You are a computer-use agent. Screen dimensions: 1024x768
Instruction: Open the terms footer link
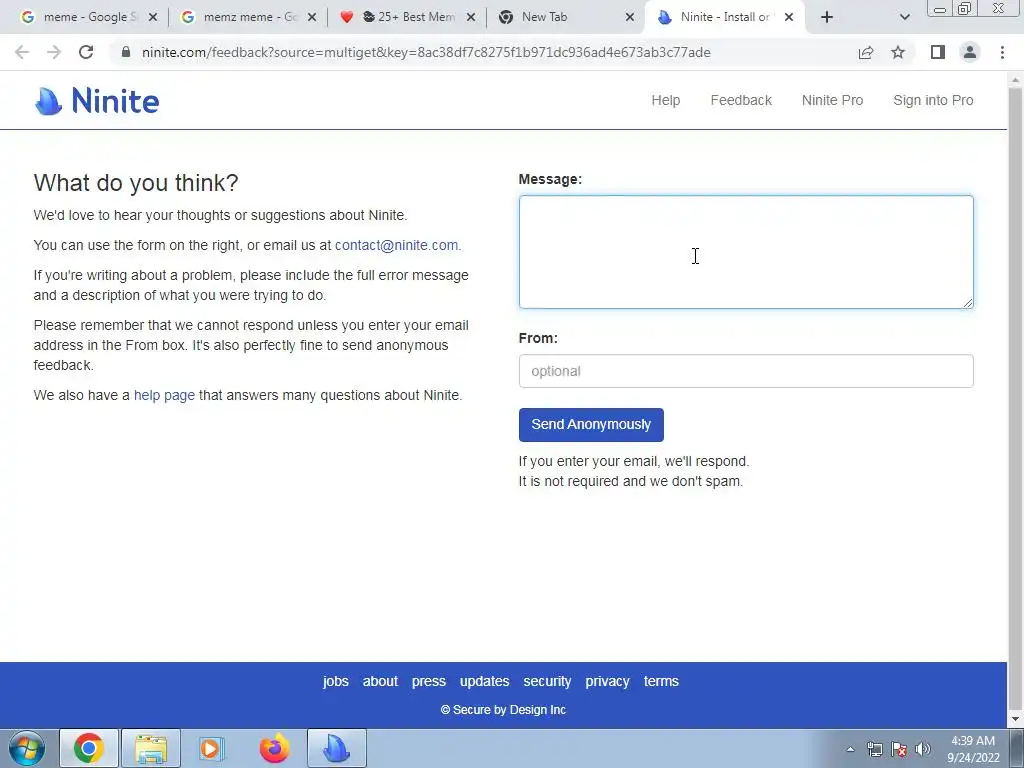(661, 681)
